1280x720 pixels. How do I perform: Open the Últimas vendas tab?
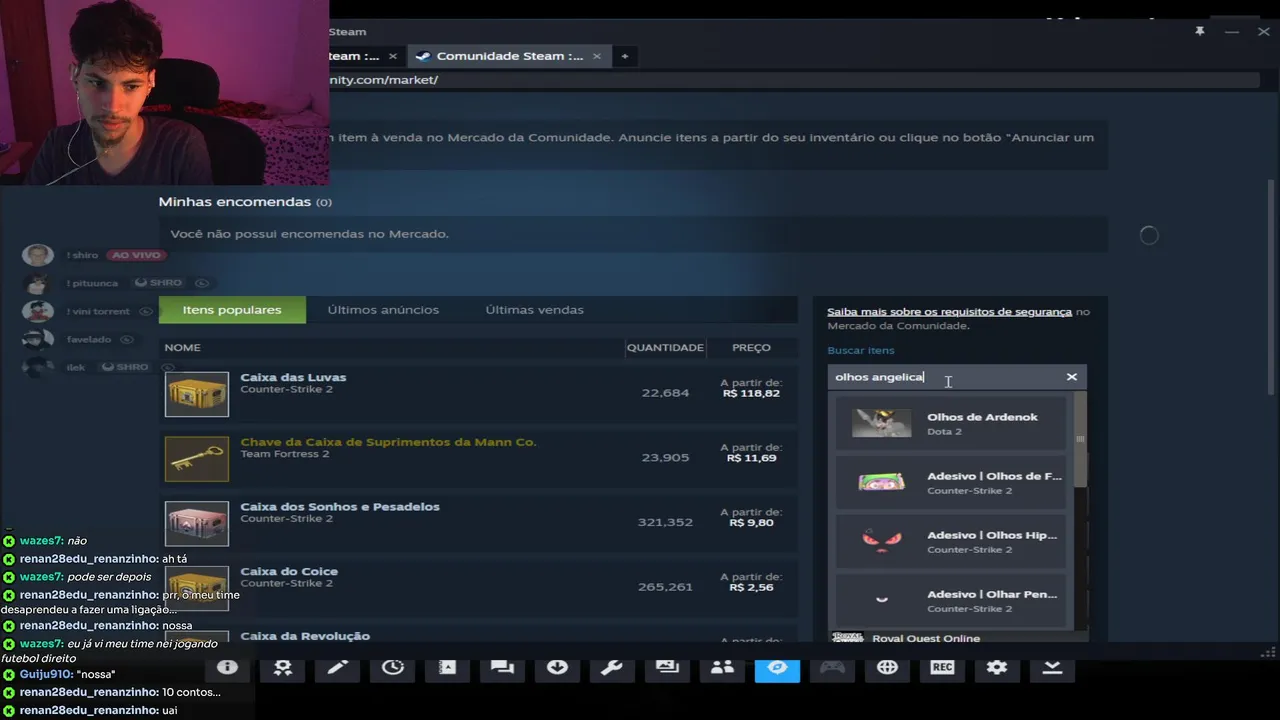coord(534,310)
